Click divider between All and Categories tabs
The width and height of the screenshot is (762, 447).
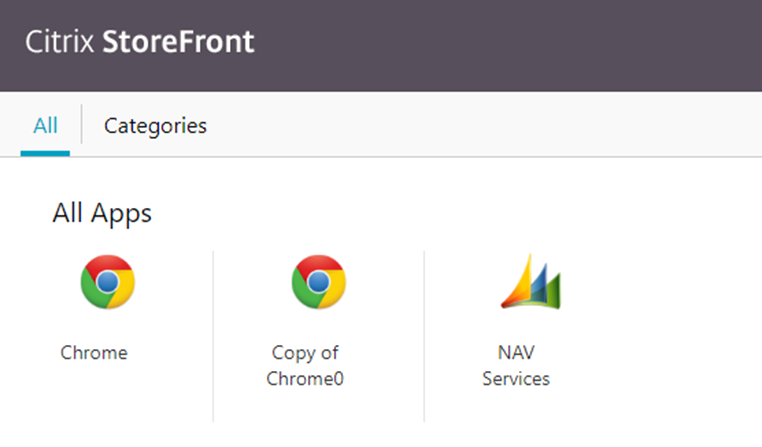point(81,126)
